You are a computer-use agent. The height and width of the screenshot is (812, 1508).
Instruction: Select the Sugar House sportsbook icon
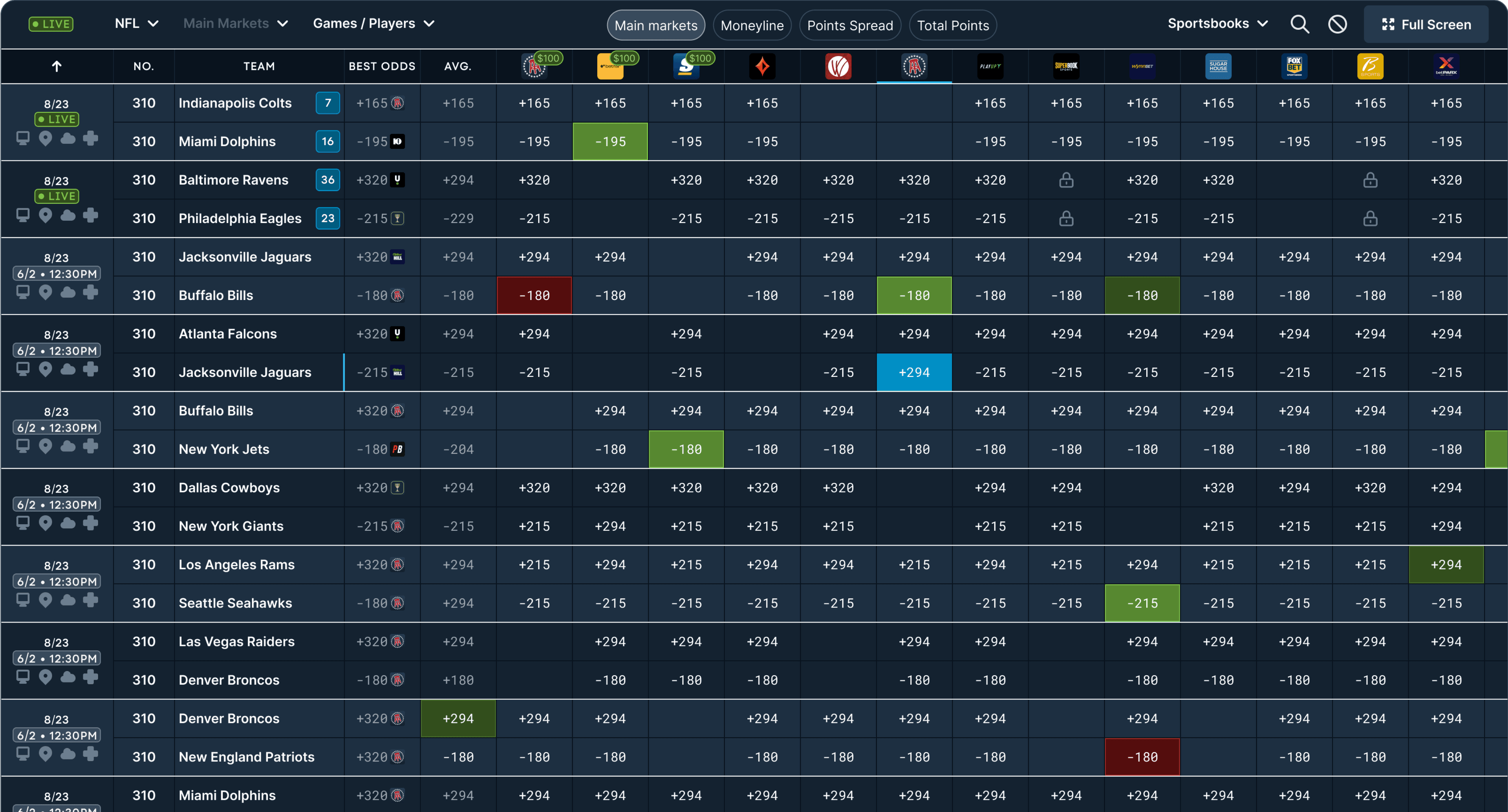click(1218, 66)
